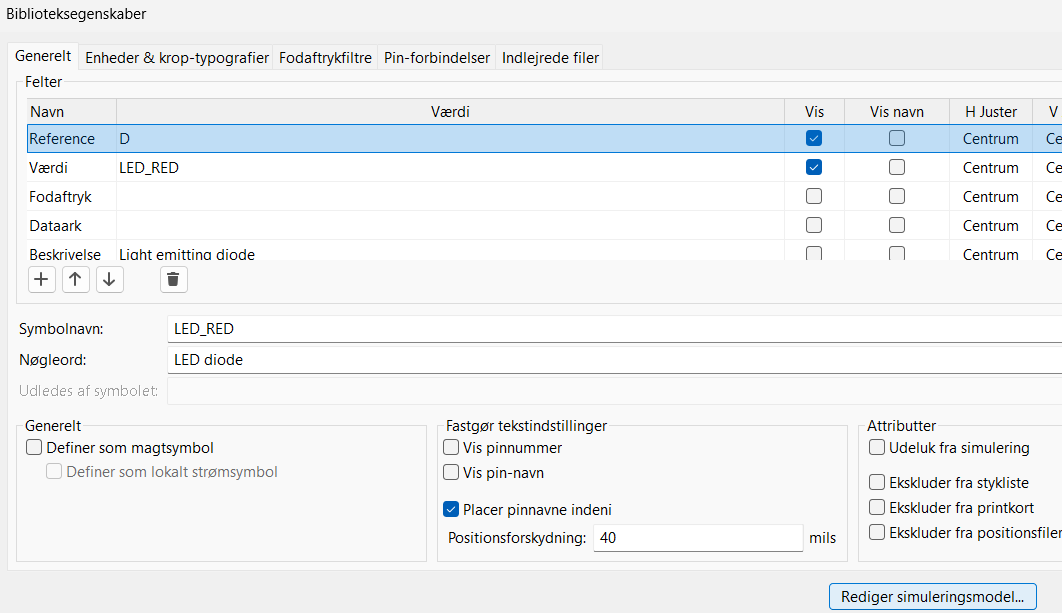
Task: Open H Juster dropdown cell for Værdi row
Action: point(990,167)
